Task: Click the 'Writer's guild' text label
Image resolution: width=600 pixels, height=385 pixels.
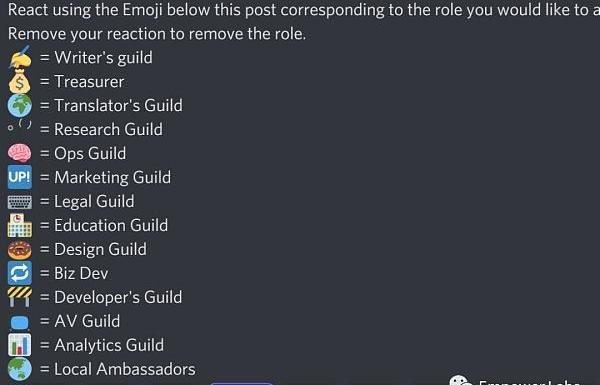Action: click(x=103, y=58)
